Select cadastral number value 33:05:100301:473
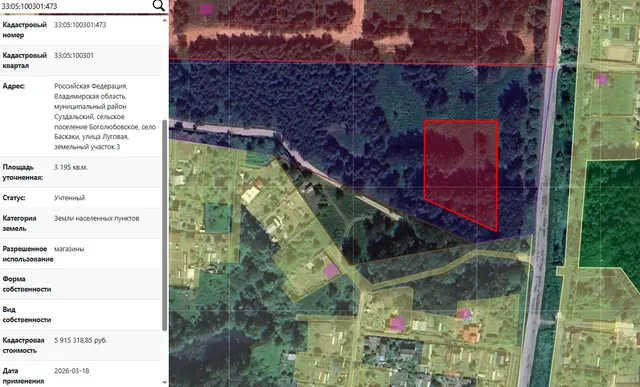The width and height of the screenshot is (640, 387). [x=80, y=25]
